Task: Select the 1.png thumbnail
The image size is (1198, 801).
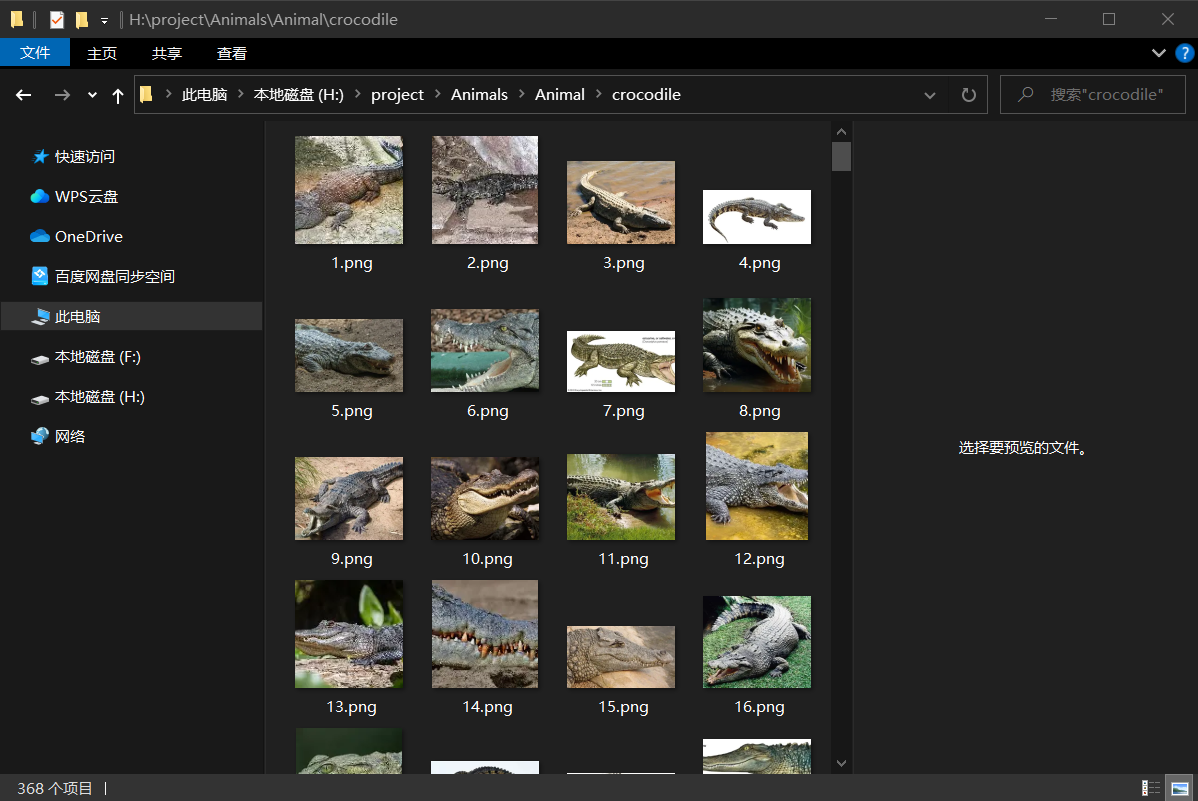Action: click(x=349, y=190)
